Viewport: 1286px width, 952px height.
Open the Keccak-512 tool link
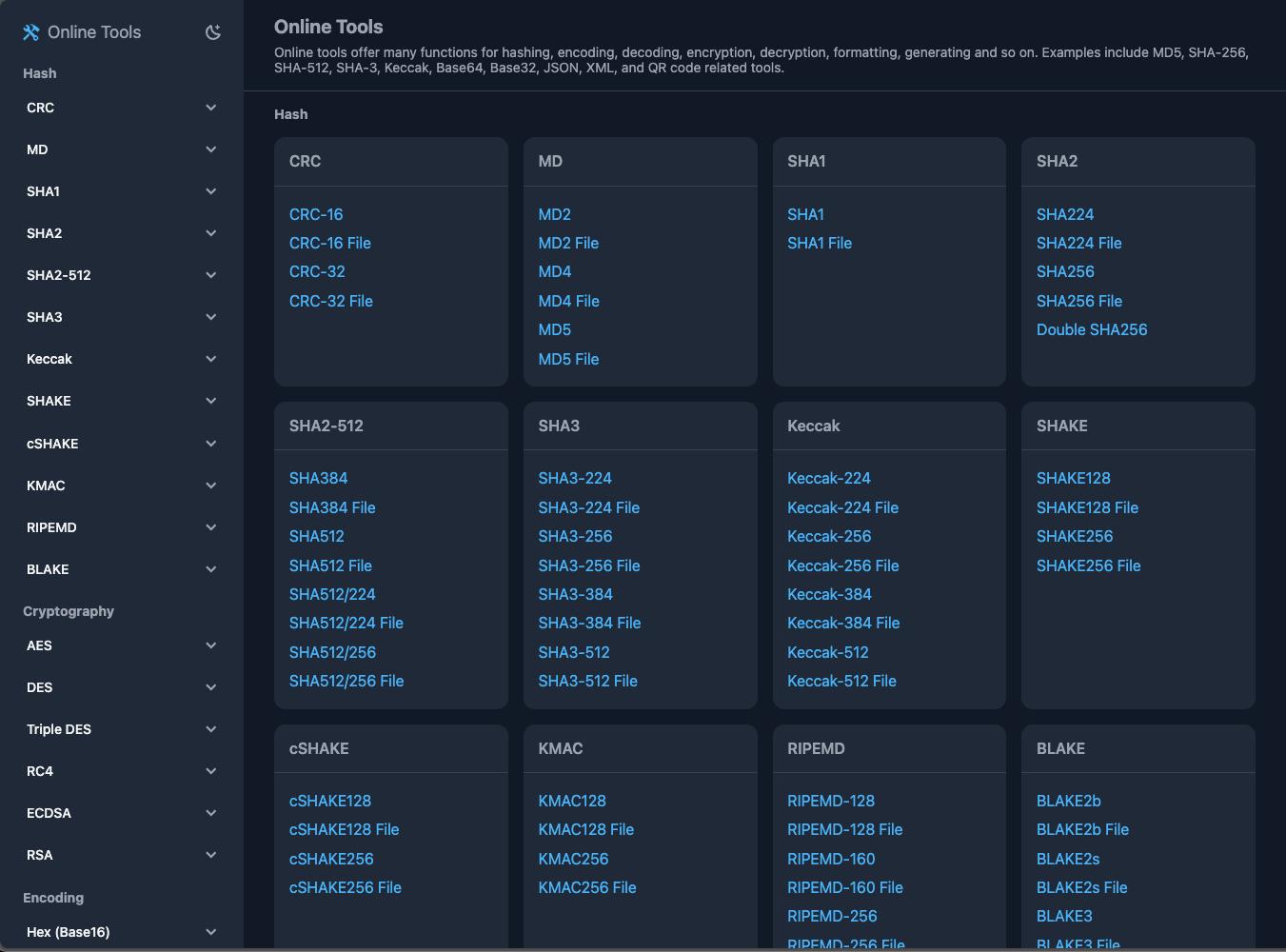(828, 652)
